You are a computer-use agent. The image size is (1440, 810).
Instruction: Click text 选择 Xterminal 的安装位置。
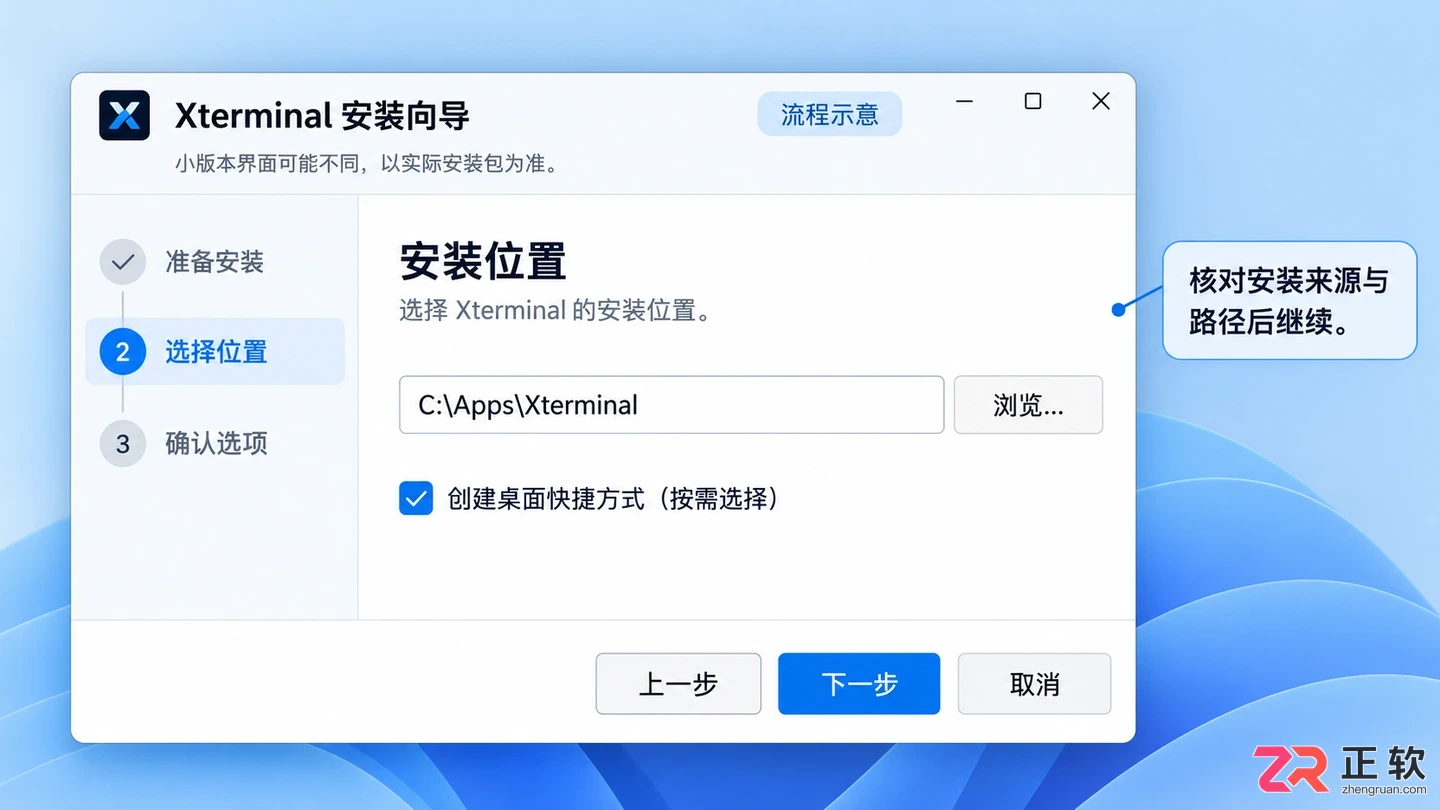click(x=556, y=310)
